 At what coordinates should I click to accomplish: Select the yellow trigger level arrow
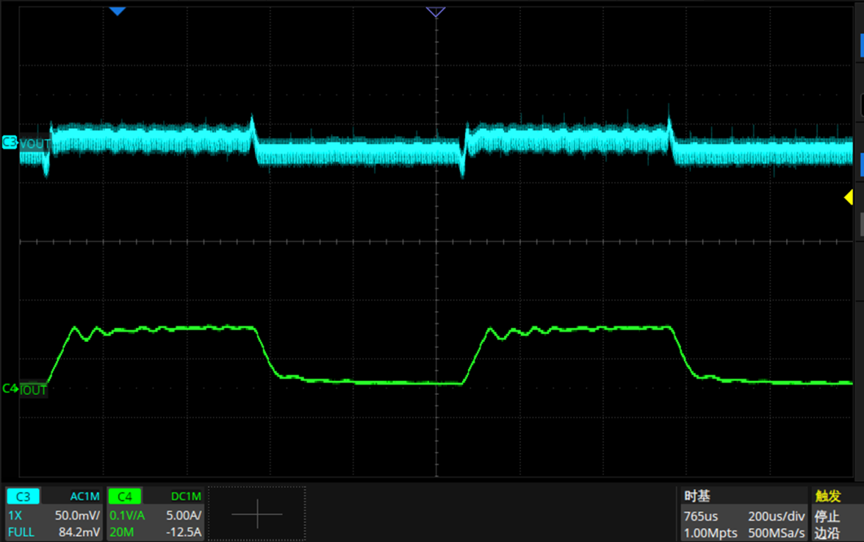click(849, 197)
